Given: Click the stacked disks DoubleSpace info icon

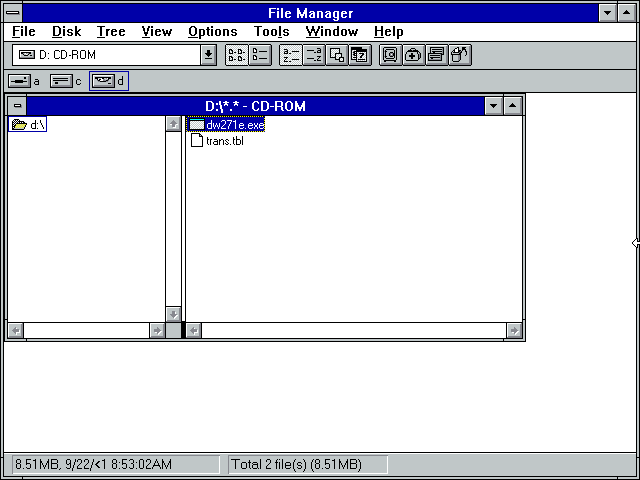Looking at the screenshot, I should (x=436, y=55).
